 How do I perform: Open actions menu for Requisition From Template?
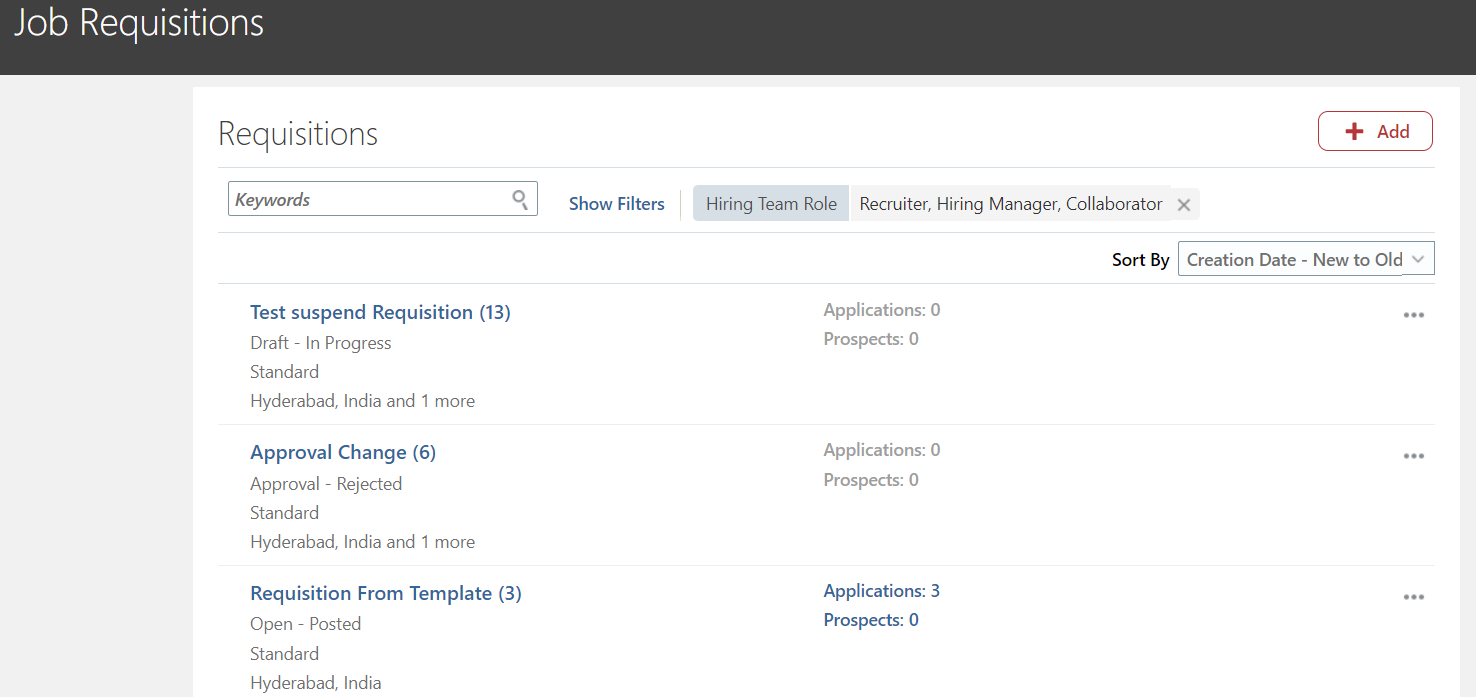tap(1413, 597)
